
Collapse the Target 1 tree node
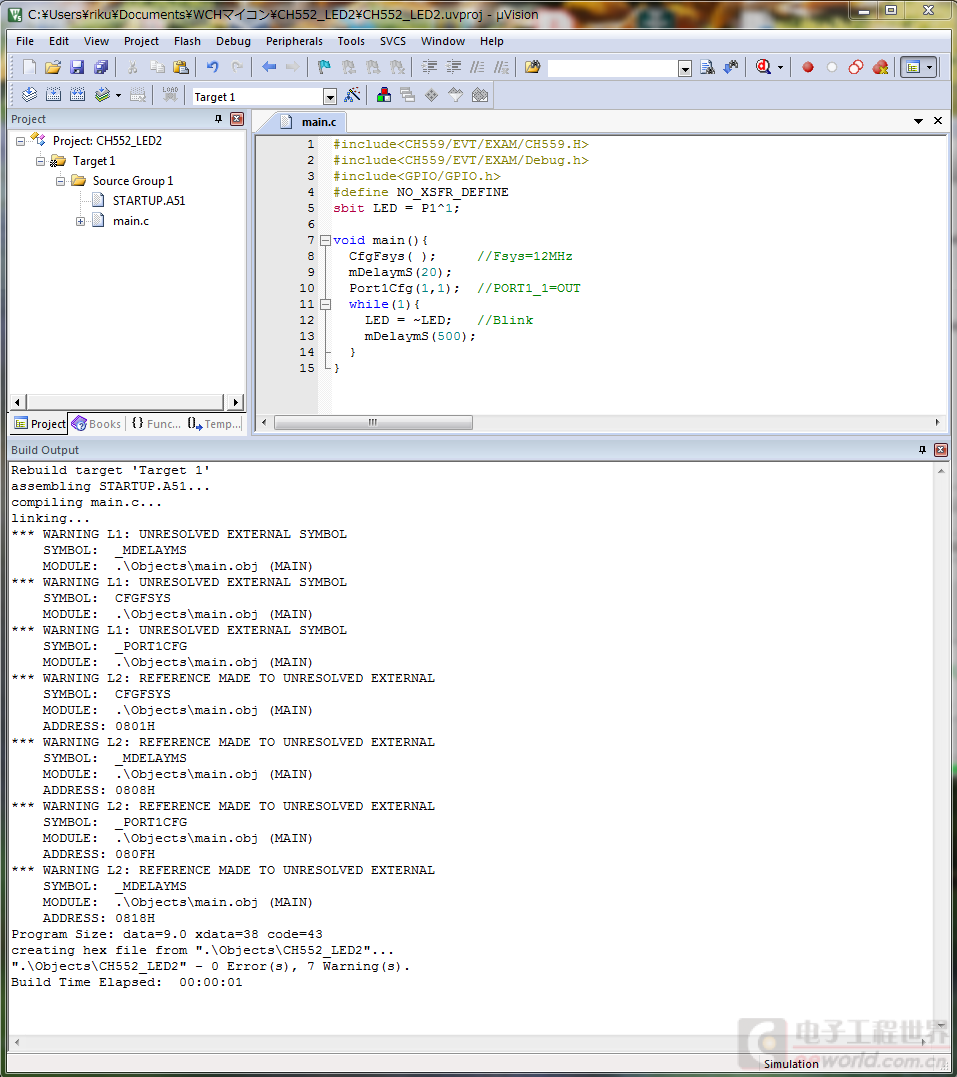[x=41, y=161]
